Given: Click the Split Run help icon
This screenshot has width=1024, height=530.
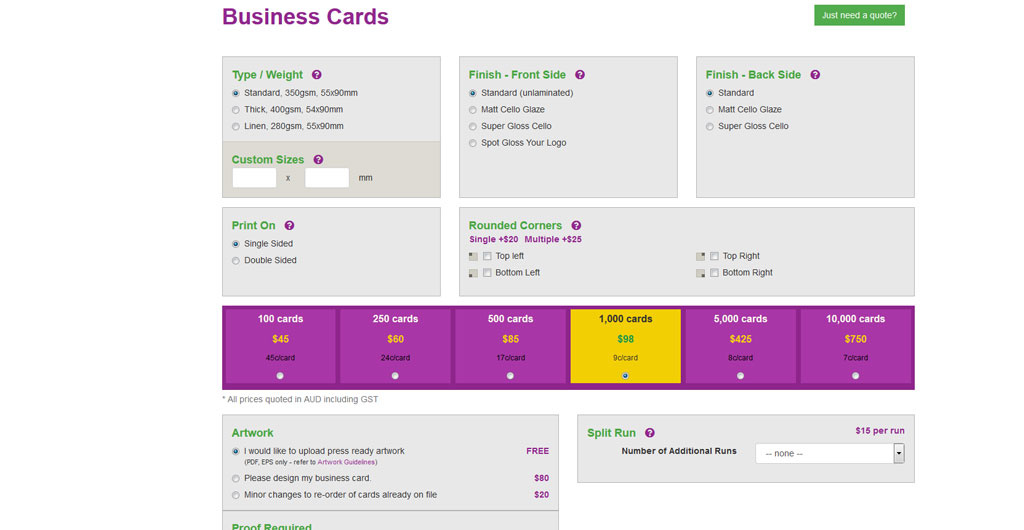Looking at the screenshot, I should tap(650, 433).
